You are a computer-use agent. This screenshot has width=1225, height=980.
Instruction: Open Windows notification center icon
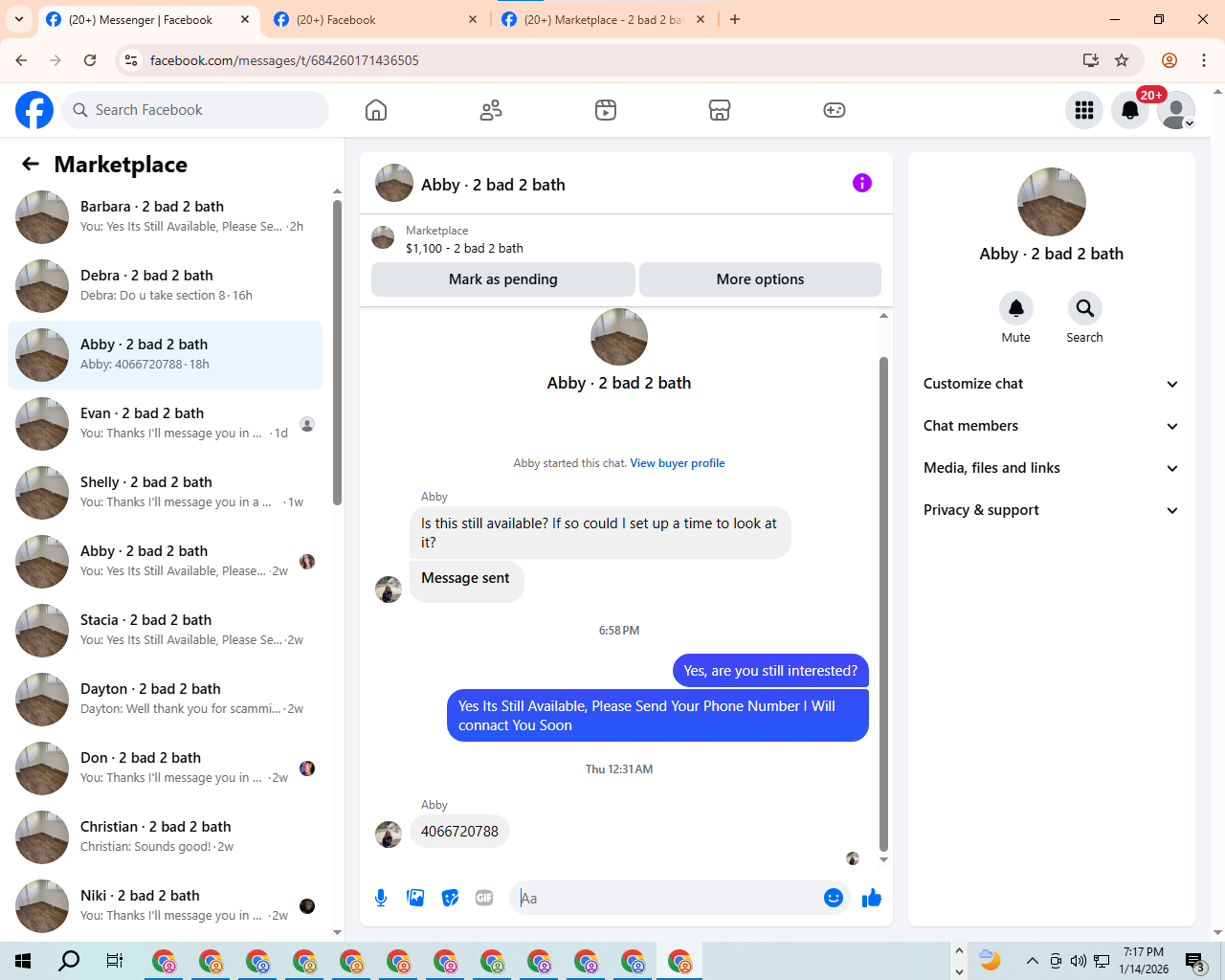(1195, 961)
